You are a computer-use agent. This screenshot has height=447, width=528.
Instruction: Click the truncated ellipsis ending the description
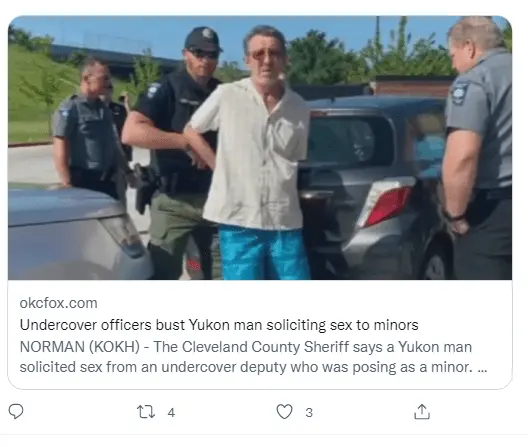coord(482,367)
